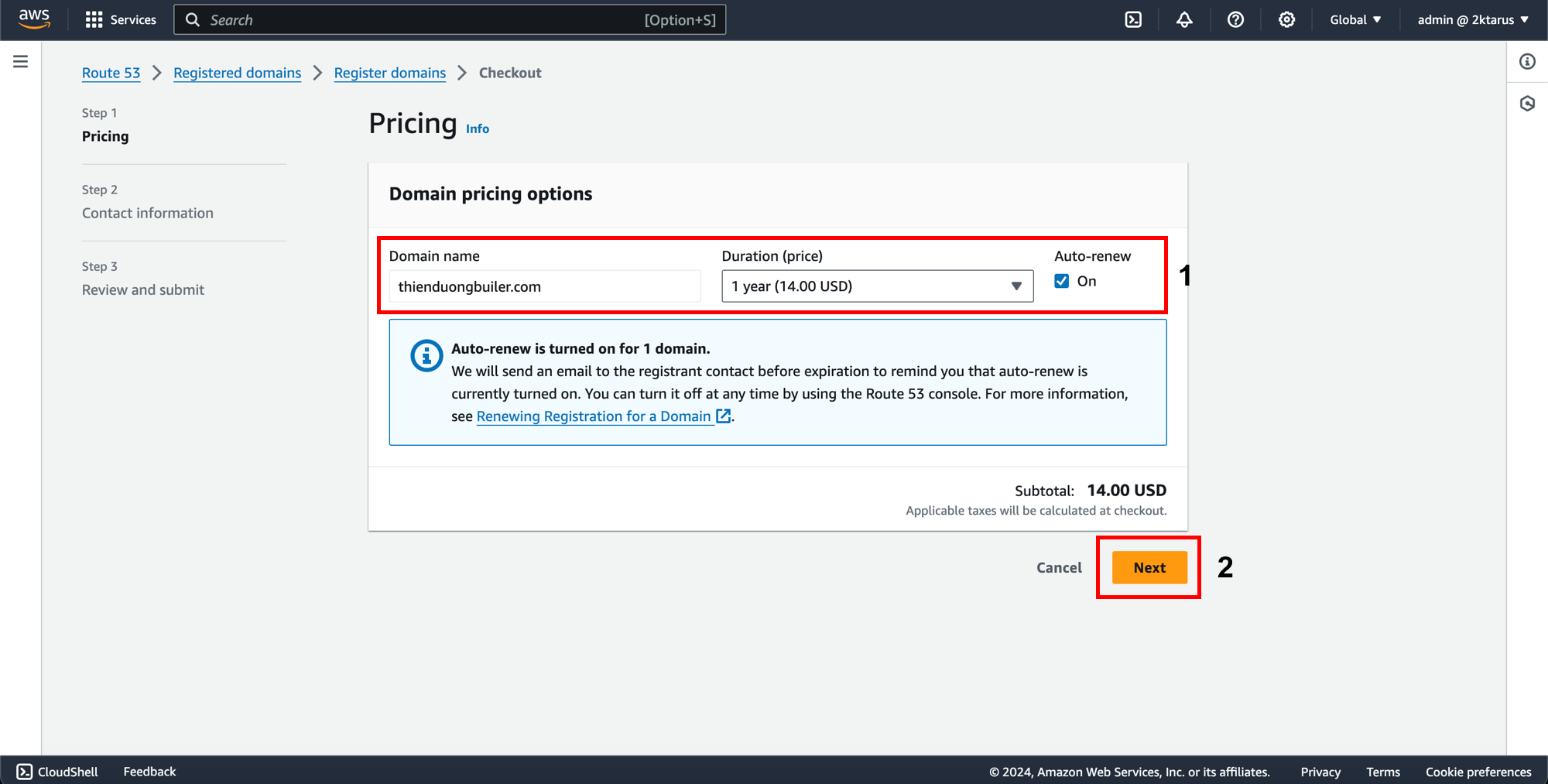Go to Step 1 Pricing
The width and height of the screenshot is (1548, 784).
(105, 136)
